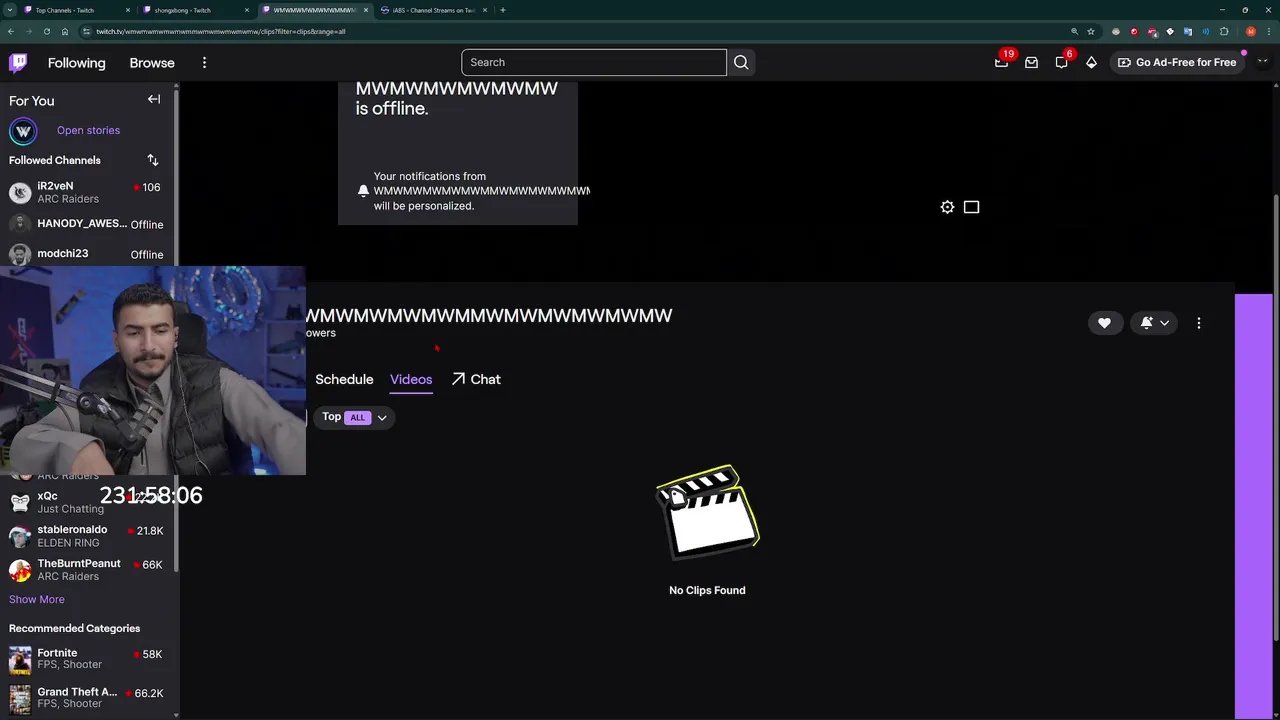Open HANDODY_AWES... offline channel
This screenshot has width=1280, height=720.
click(88, 224)
